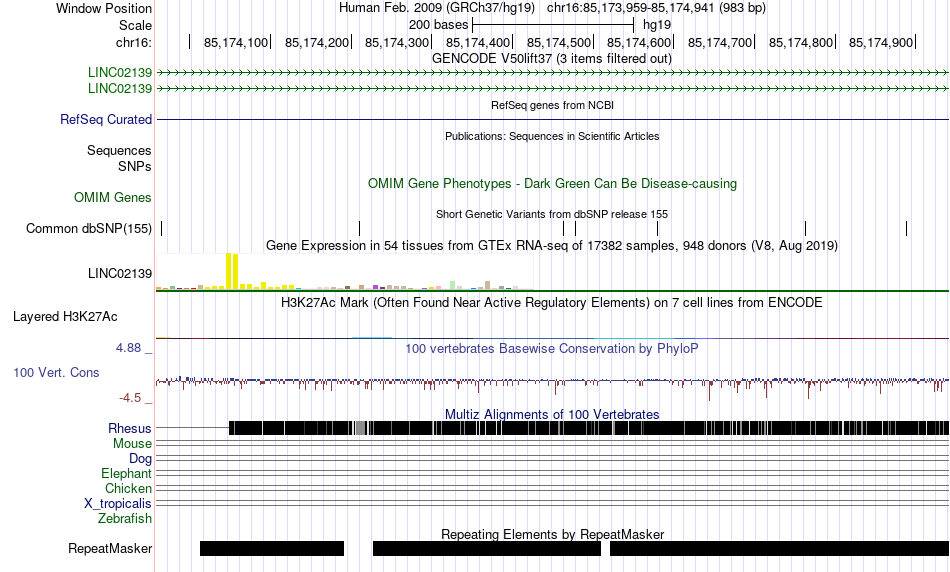This screenshot has height=572, width=950.
Task: Click the Rhesus species label
Action: pyautogui.click(x=130, y=428)
